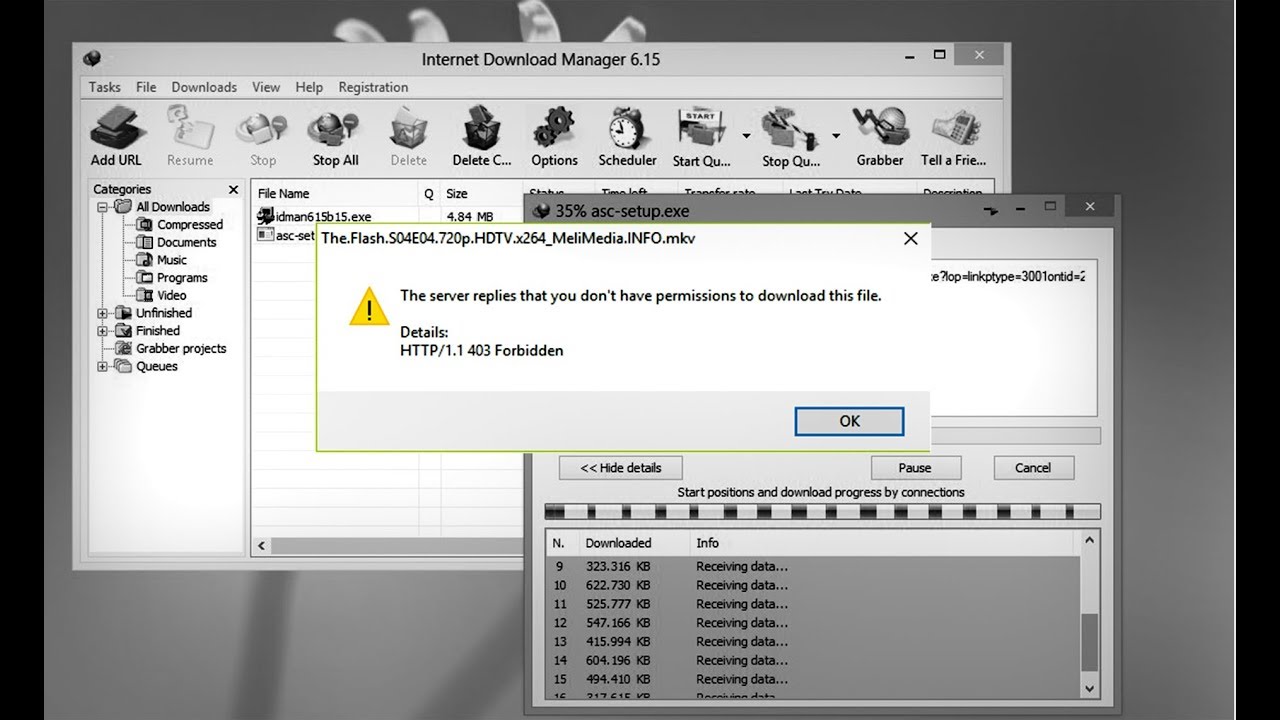Viewport: 1280px width, 720px height.
Task: Open the Grabber tool icon
Action: [880, 137]
